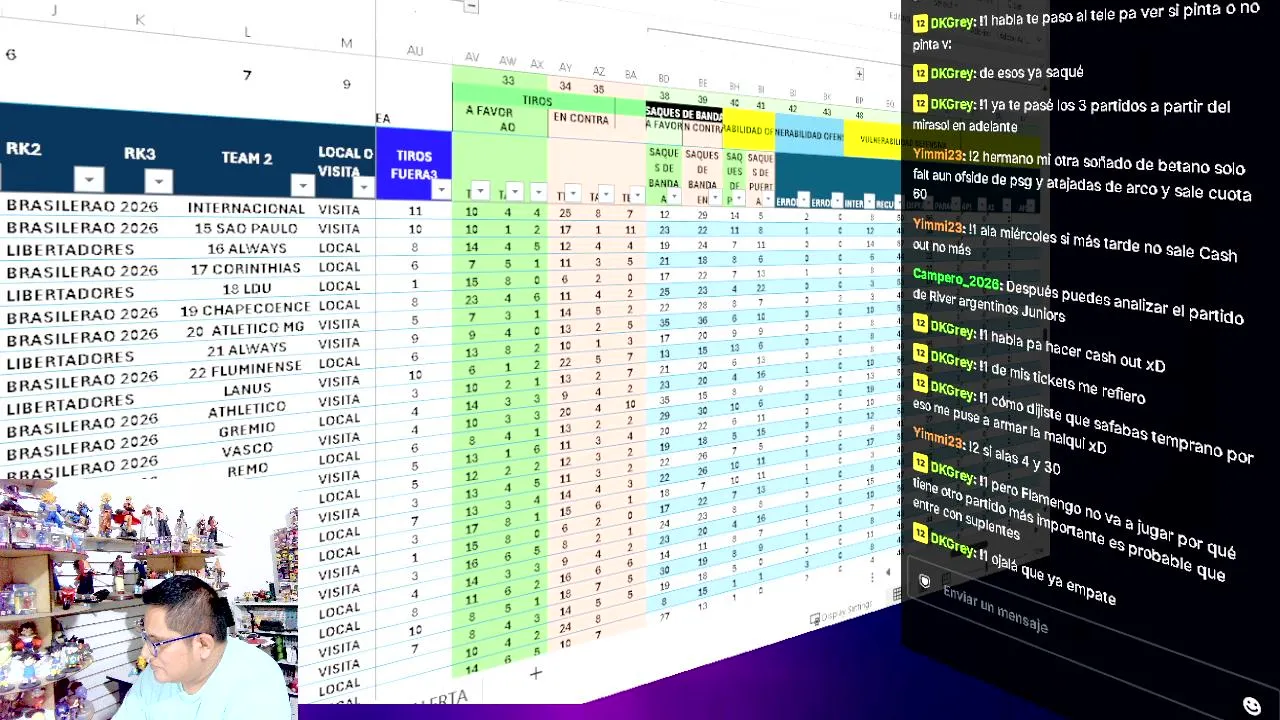Add a new sheet with the plus button
This screenshot has height=720, width=1280.
[x=535, y=673]
